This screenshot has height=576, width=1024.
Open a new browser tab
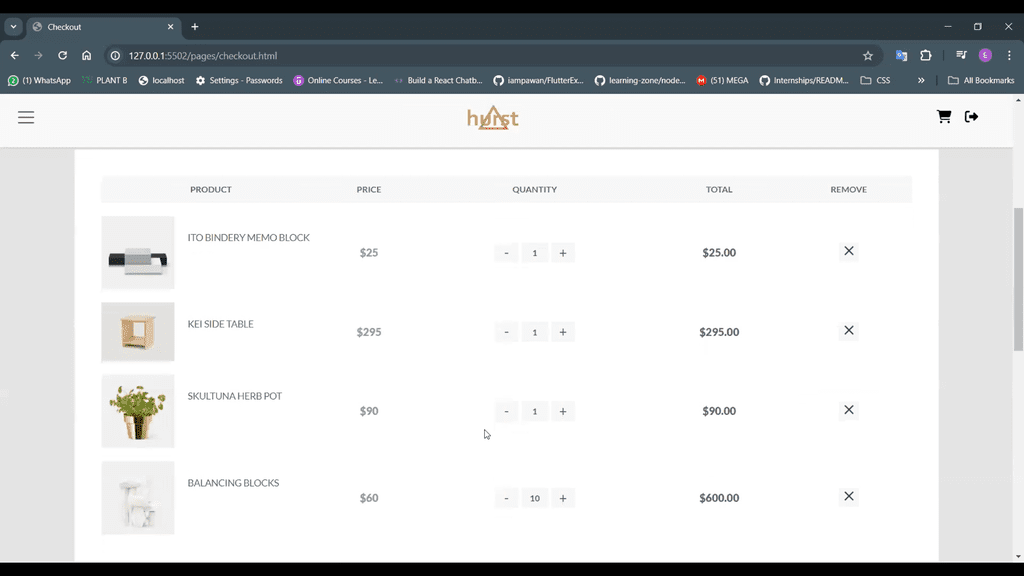point(195,27)
